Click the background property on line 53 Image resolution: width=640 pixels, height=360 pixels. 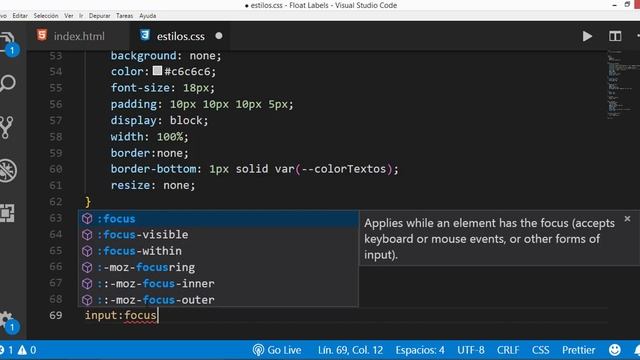(x=143, y=56)
